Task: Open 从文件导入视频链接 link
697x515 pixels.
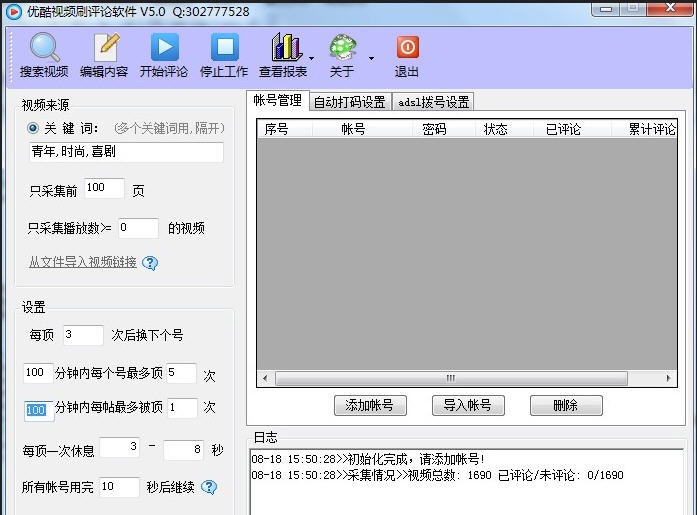Action: 83,262
